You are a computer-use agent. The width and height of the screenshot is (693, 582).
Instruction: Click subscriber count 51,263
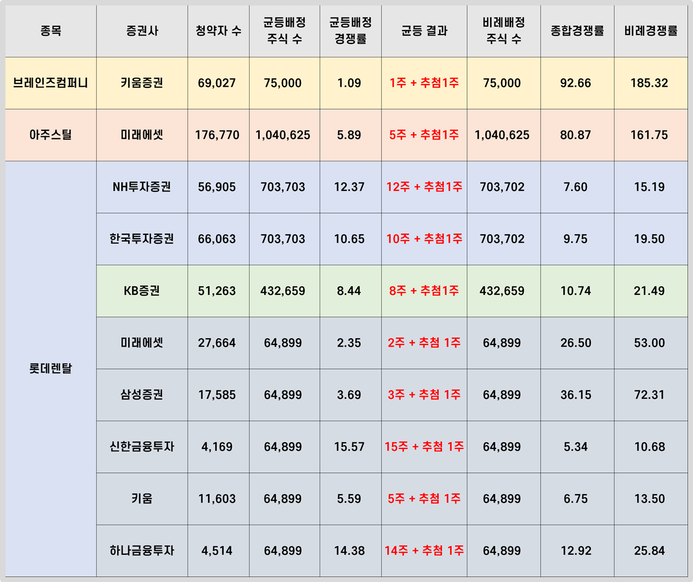click(x=217, y=291)
